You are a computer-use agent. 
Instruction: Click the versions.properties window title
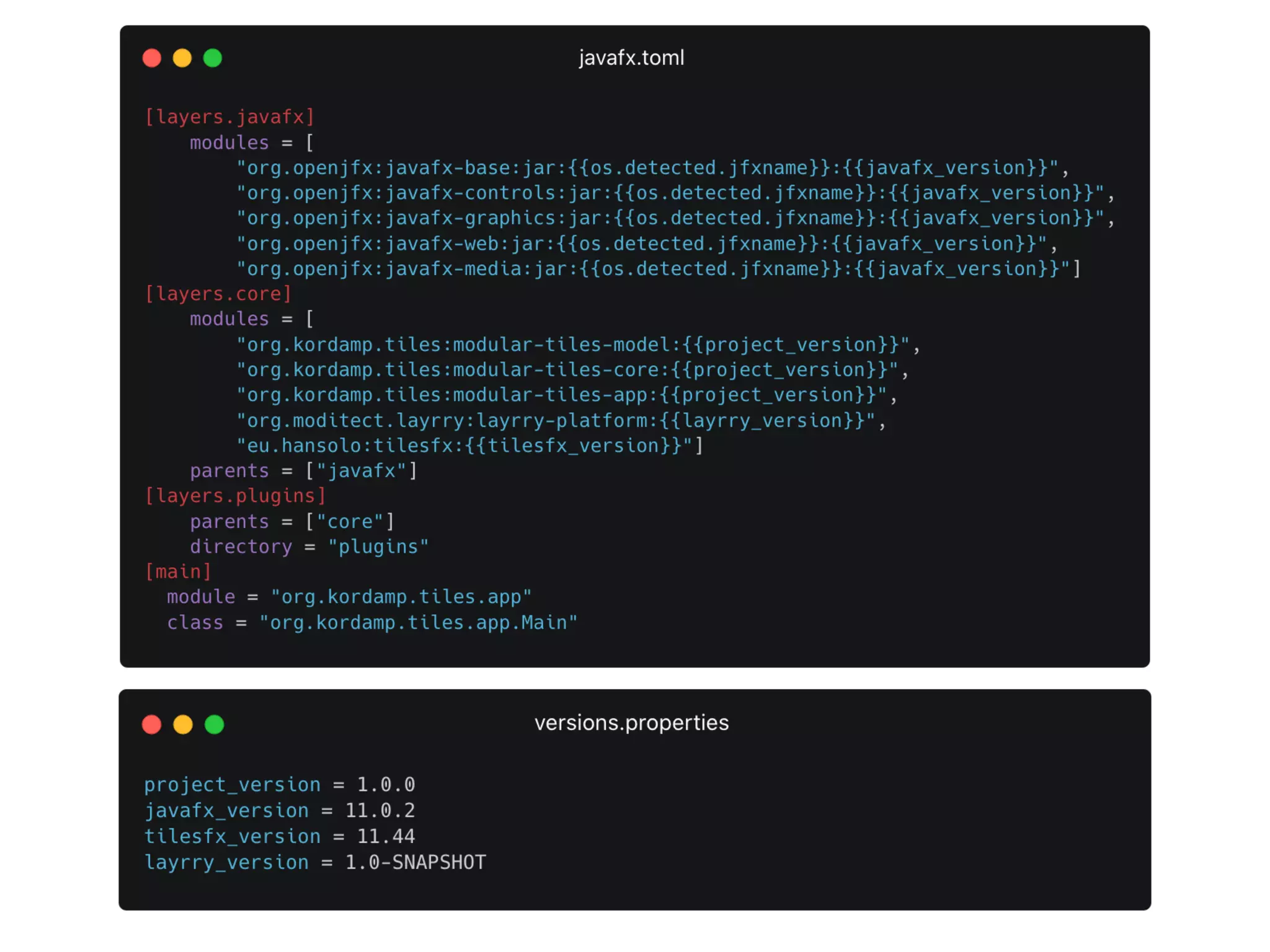point(631,723)
